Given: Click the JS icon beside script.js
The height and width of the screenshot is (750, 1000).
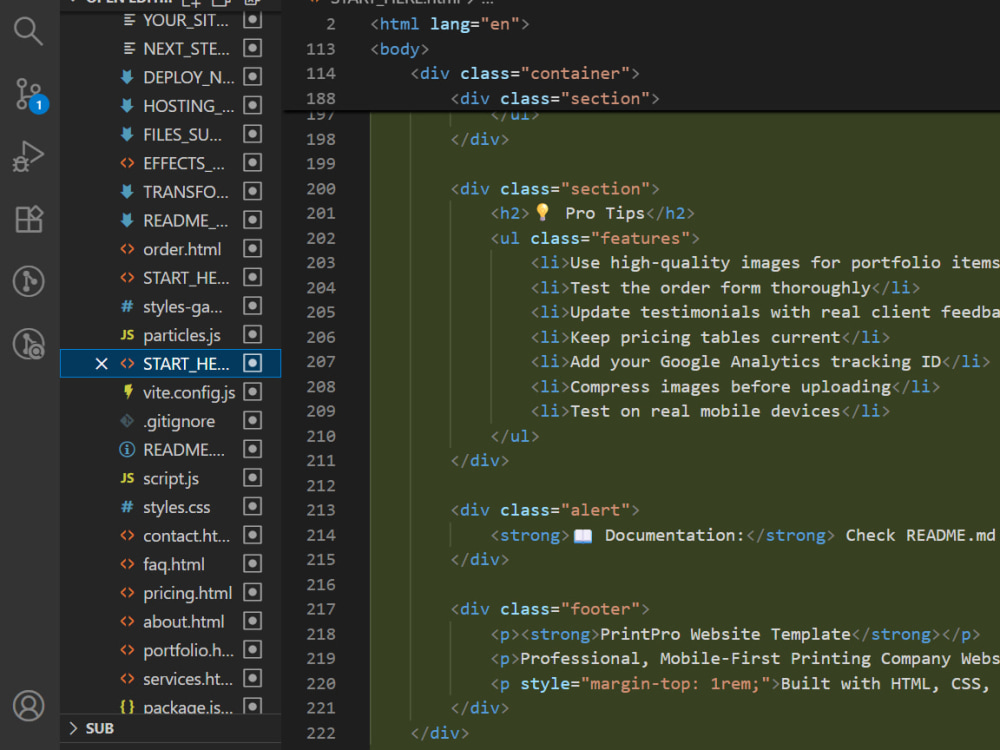Looking at the screenshot, I should coord(127,478).
